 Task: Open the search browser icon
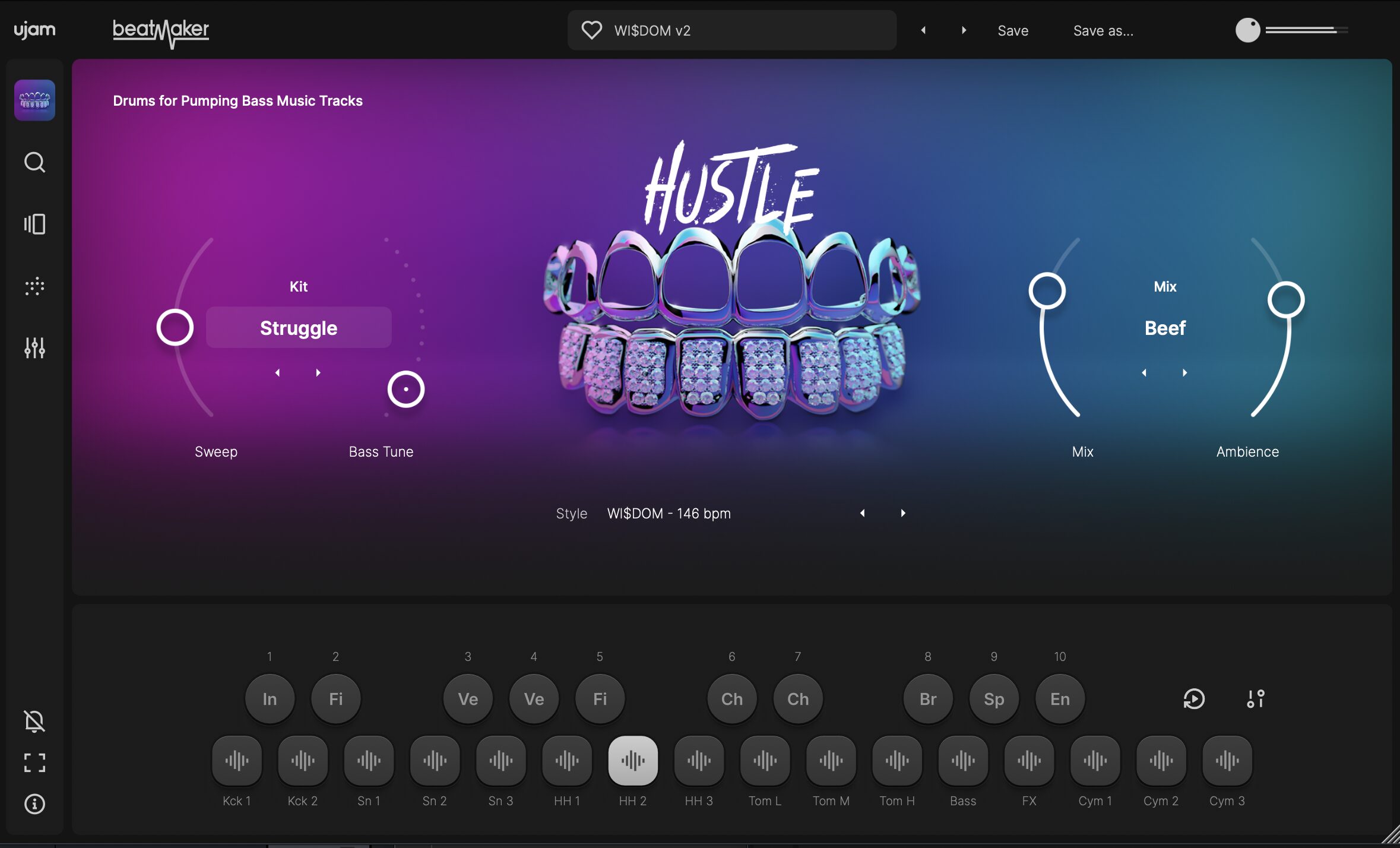34,162
